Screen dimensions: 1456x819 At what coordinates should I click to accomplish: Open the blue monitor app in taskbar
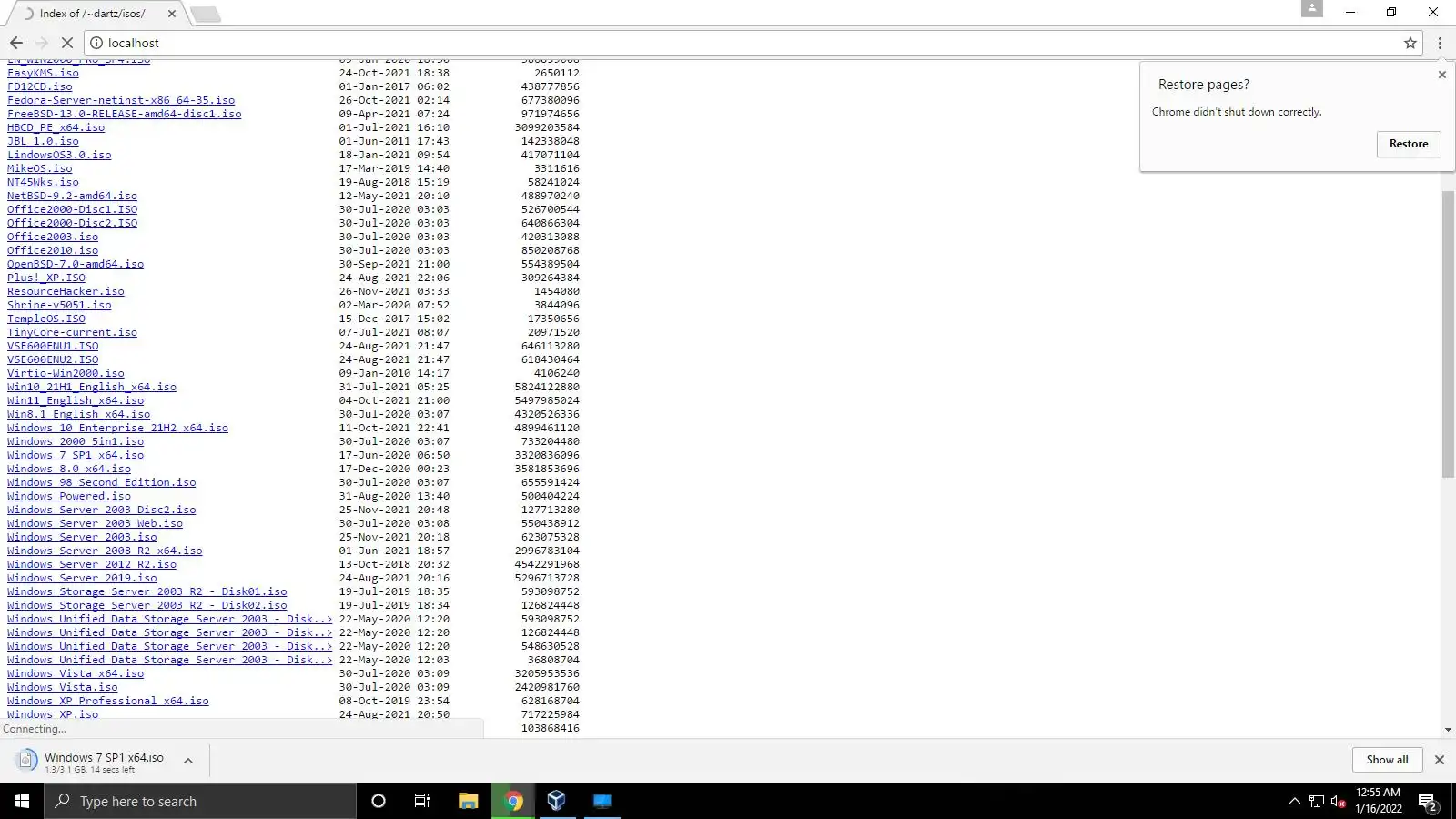(602, 801)
